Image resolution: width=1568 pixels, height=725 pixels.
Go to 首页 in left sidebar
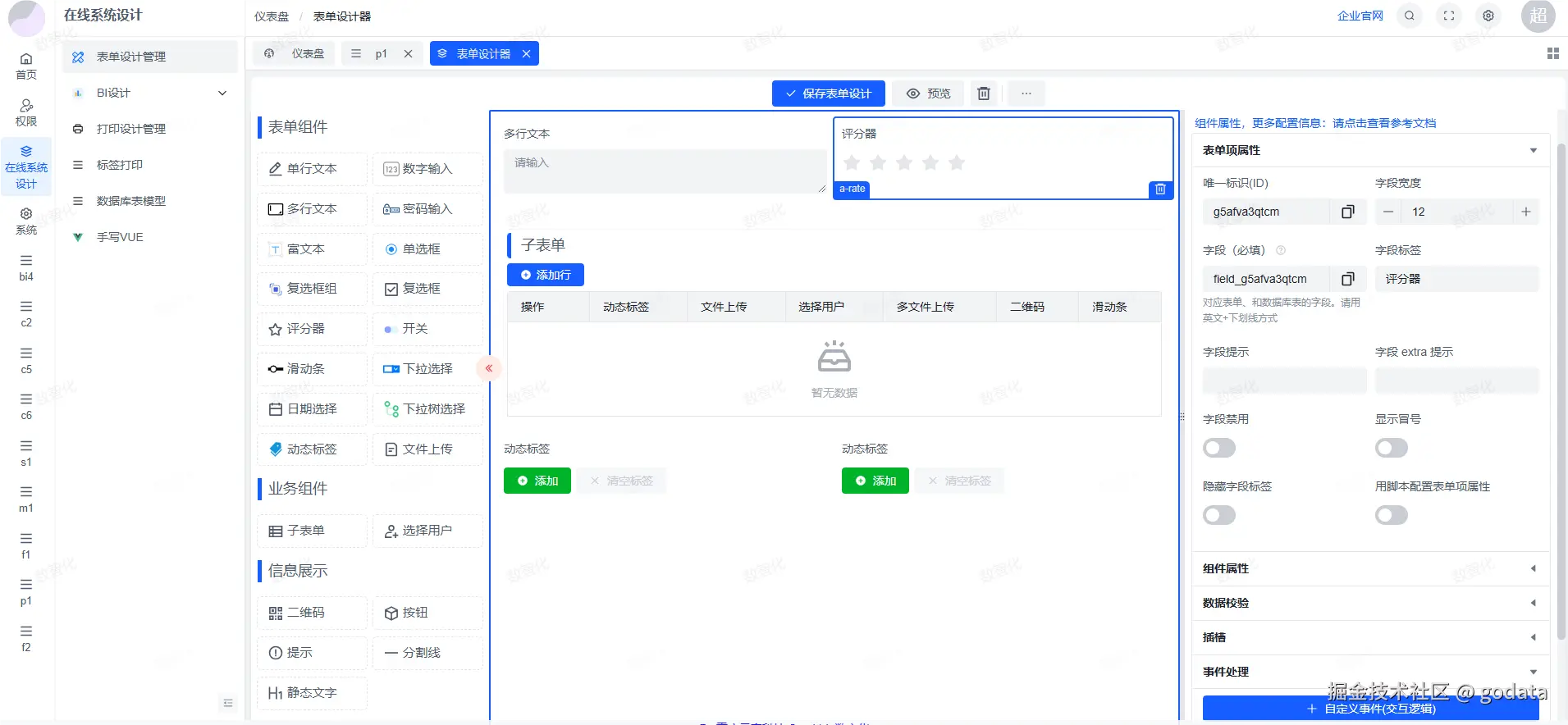click(x=26, y=66)
